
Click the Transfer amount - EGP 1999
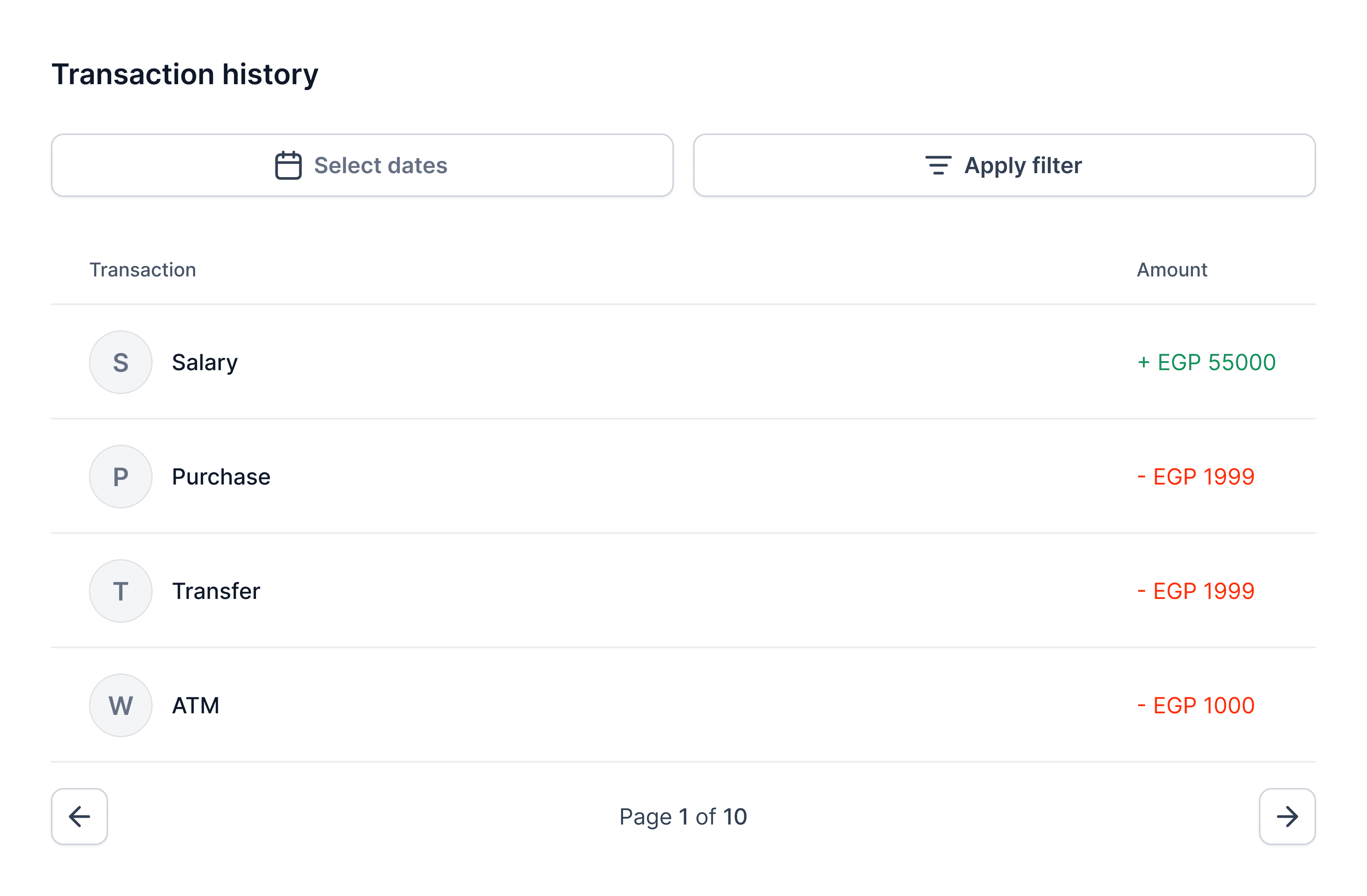(x=1196, y=591)
